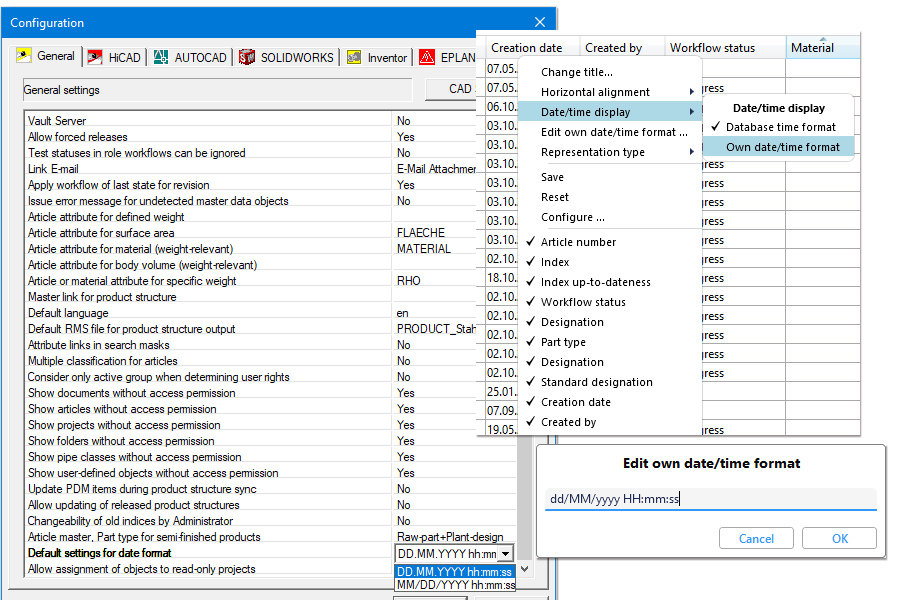Select the Allow forced releases row
Screen dimensions: 900x600
209,137
